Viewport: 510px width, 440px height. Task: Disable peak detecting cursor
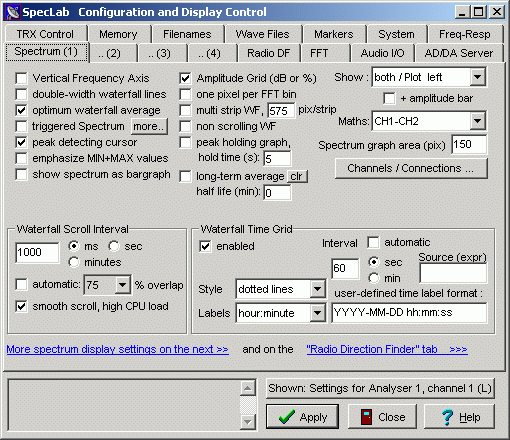(21, 142)
